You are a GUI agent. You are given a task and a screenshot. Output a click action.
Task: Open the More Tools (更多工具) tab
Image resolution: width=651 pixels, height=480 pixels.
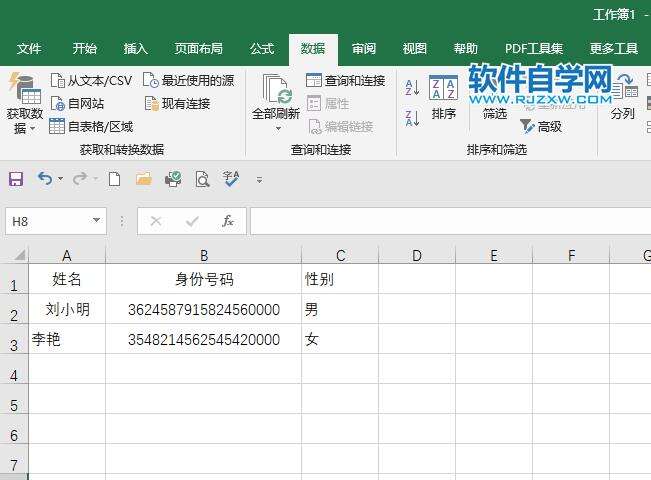[x=614, y=49]
